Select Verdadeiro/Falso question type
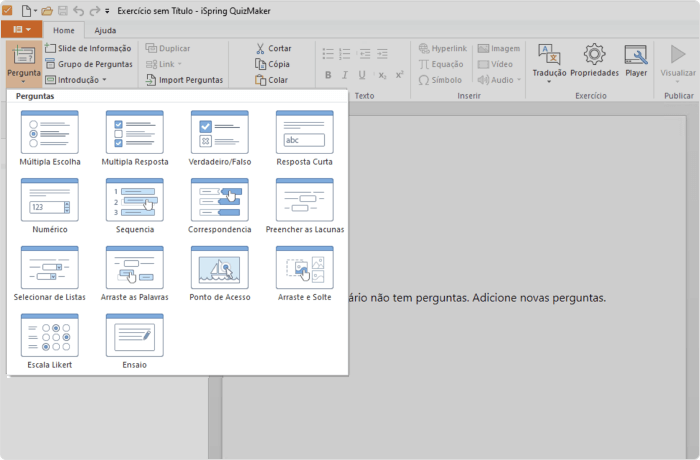The image size is (700, 460). click(220, 138)
